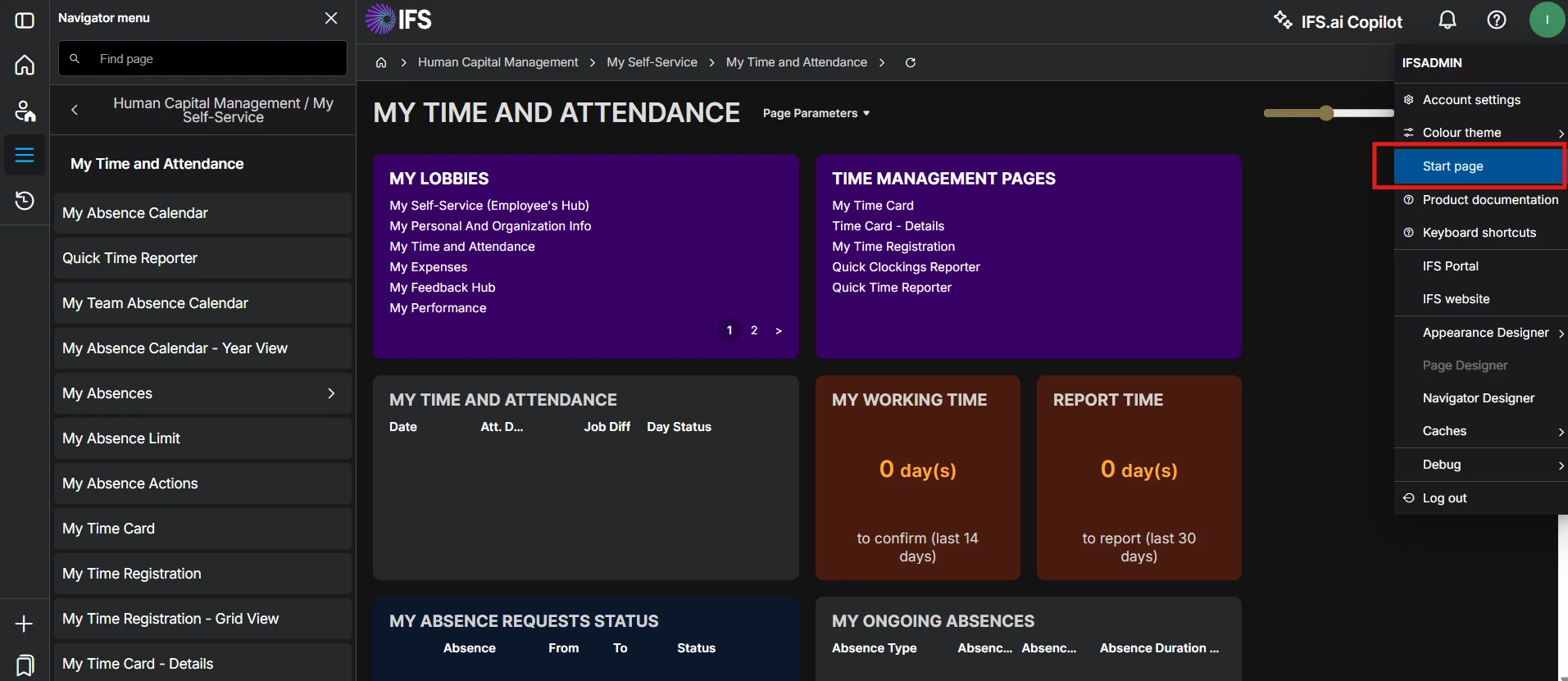Click the Find page search field
The image size is (1568, 681).
213,59
